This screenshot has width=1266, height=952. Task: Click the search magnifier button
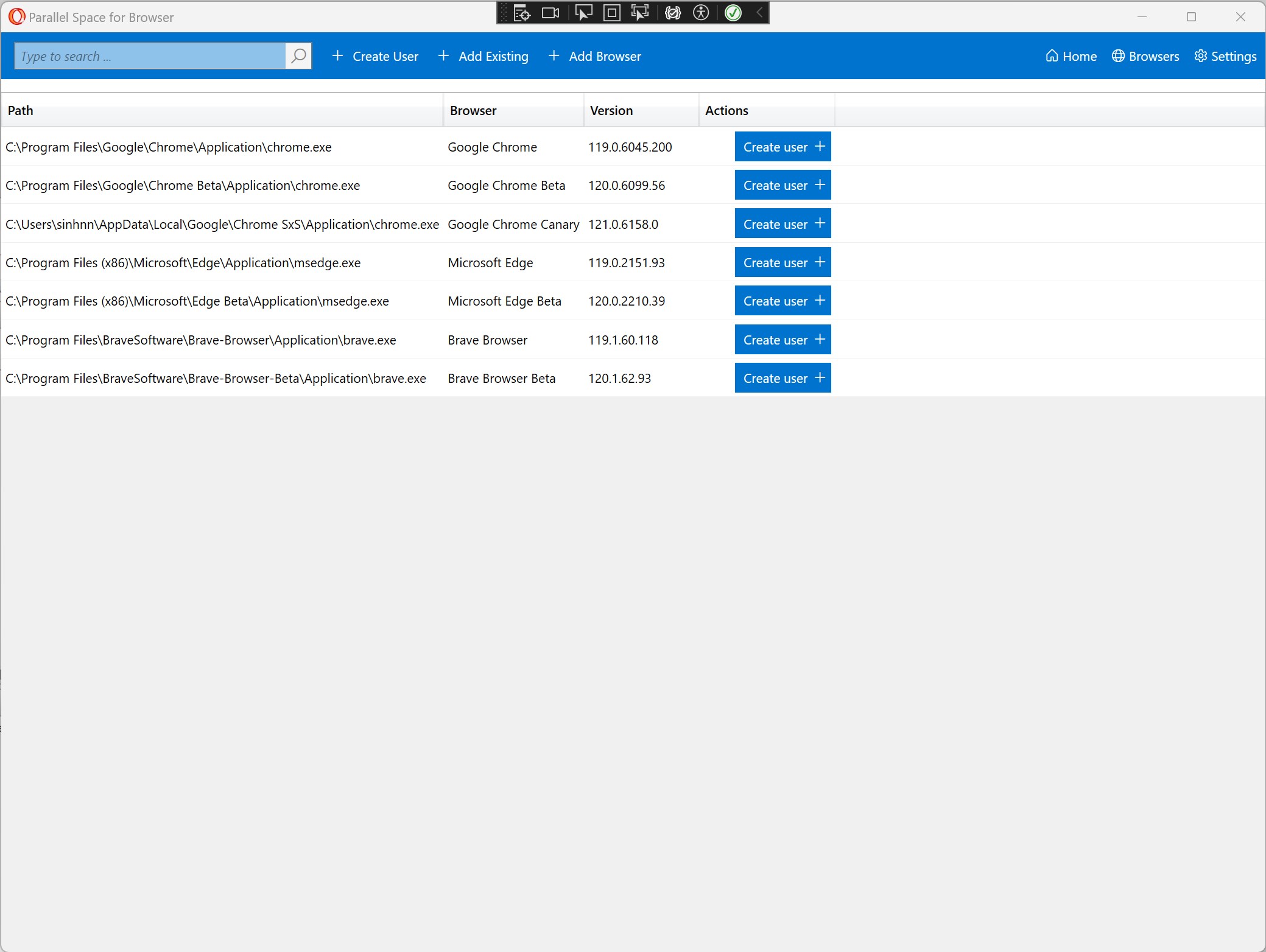click(298, 56)
